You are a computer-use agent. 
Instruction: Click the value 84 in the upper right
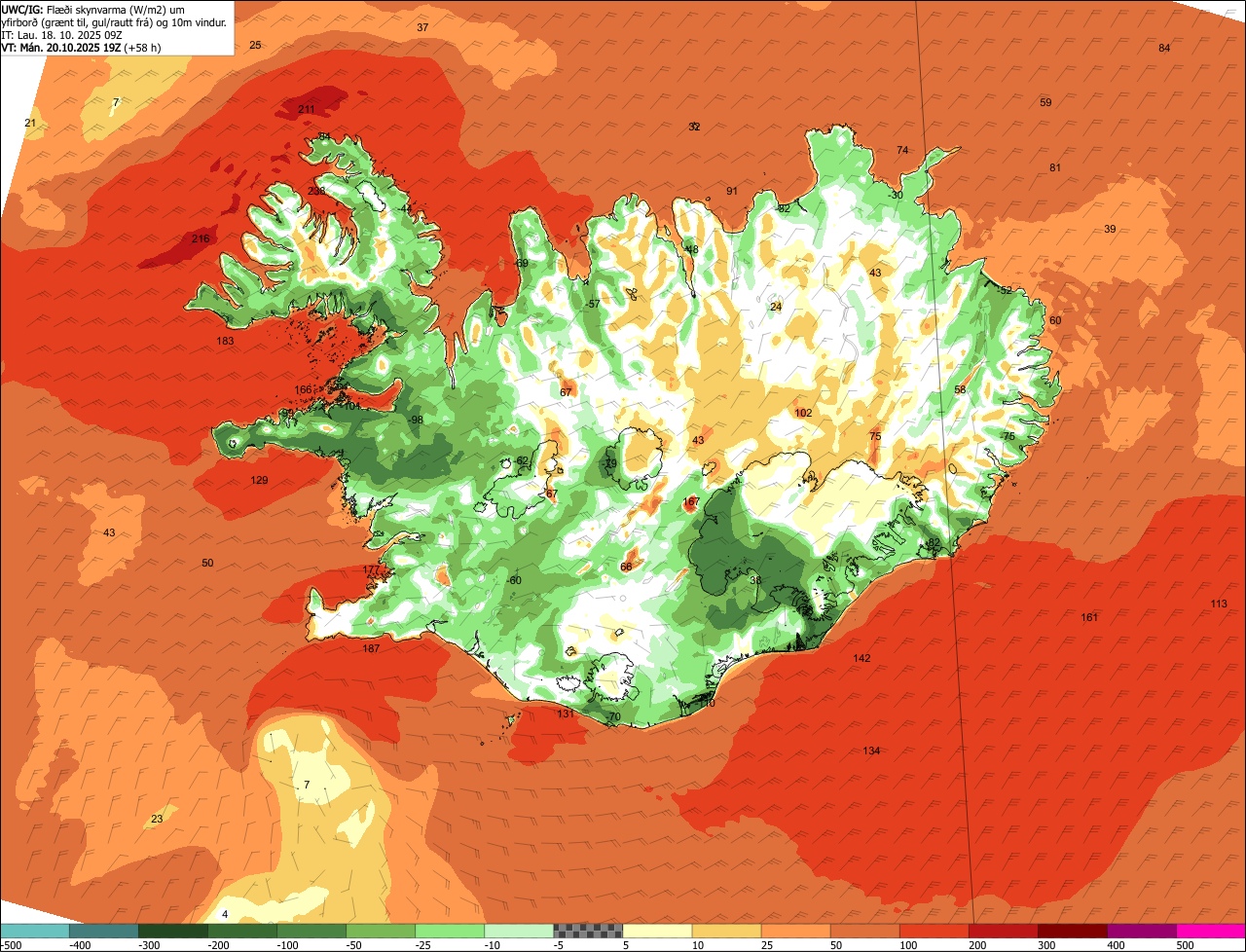(1164, 48)
